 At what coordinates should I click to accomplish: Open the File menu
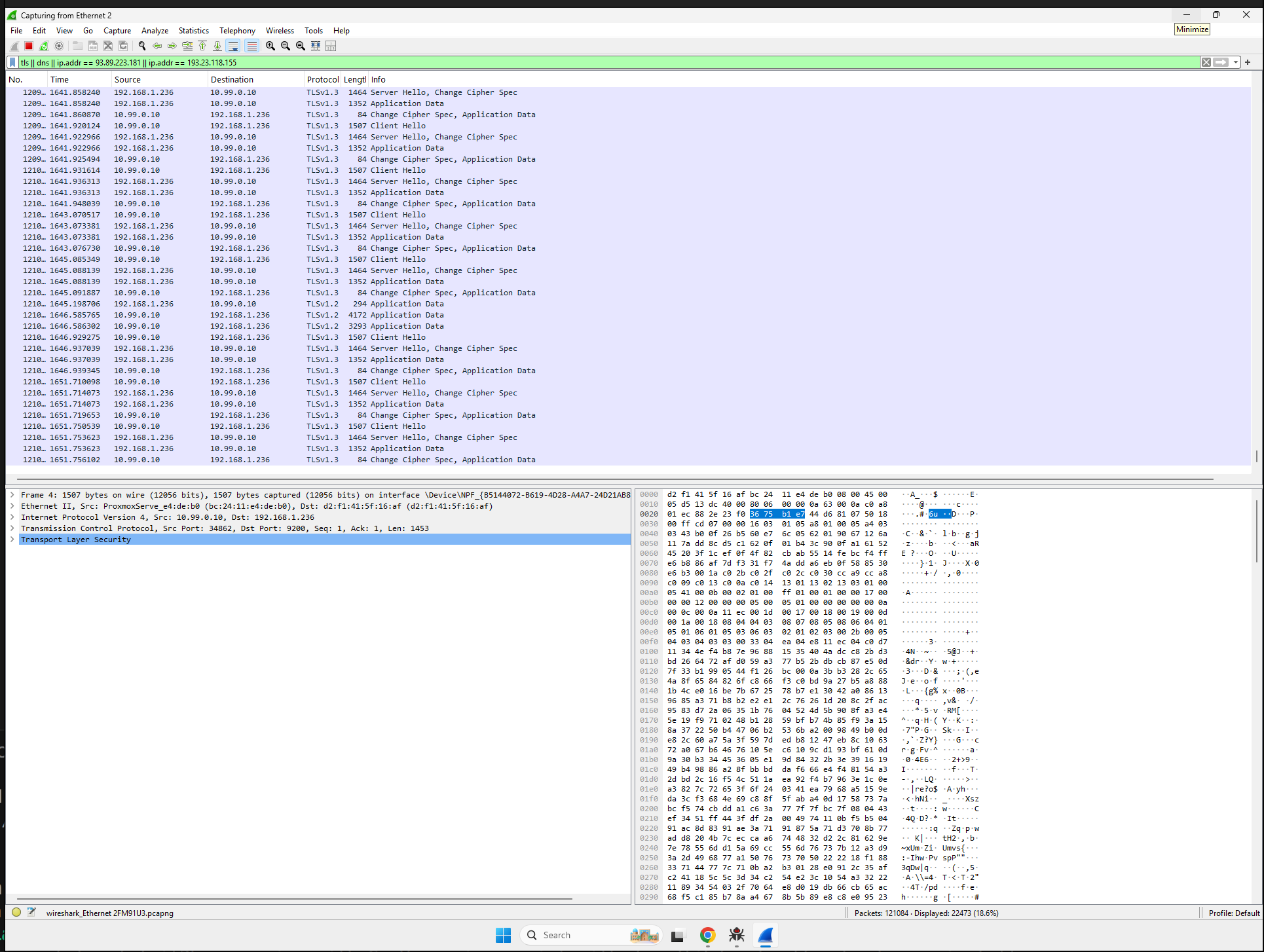[x=16, y=31]
